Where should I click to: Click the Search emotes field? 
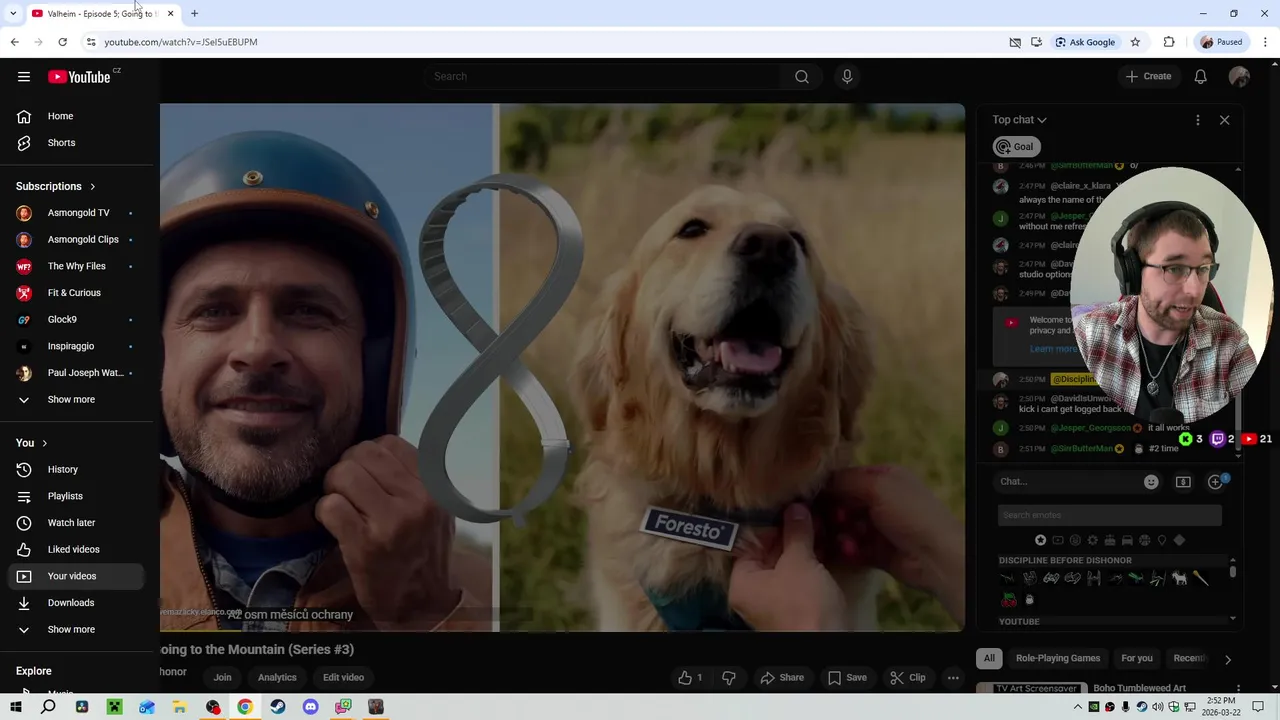1110,515
